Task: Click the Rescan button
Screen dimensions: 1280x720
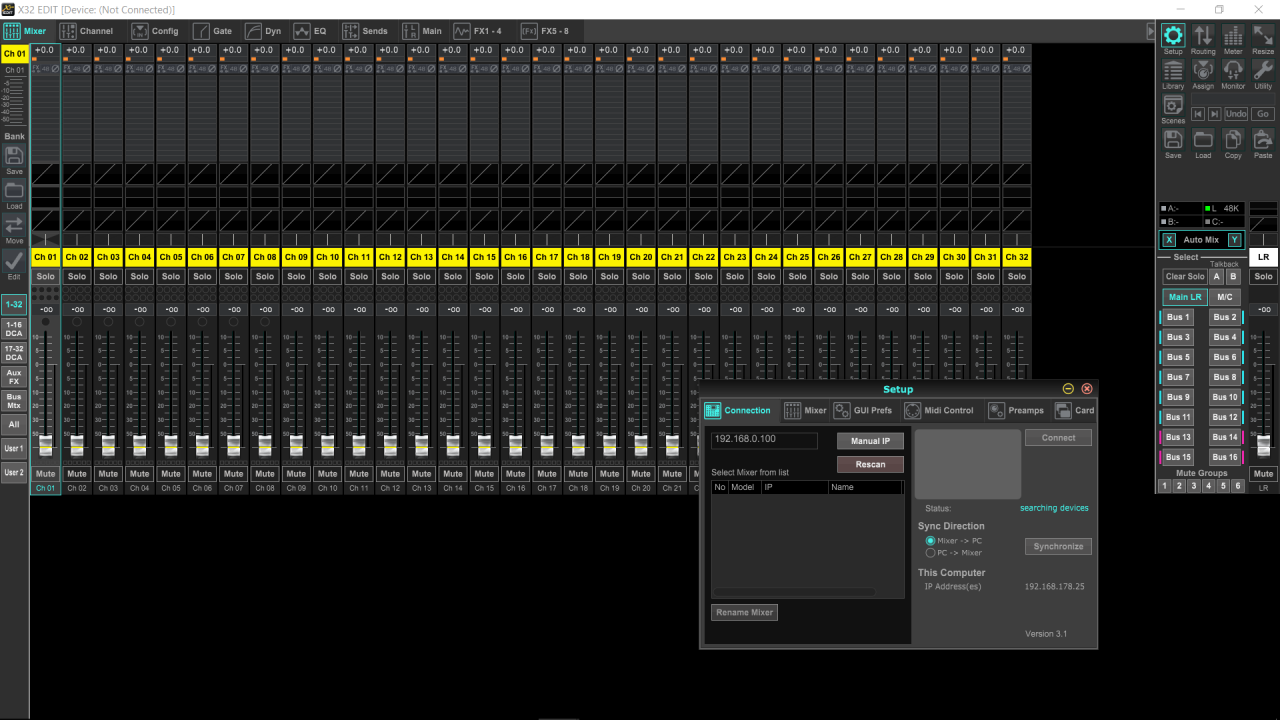Action: 870,464
